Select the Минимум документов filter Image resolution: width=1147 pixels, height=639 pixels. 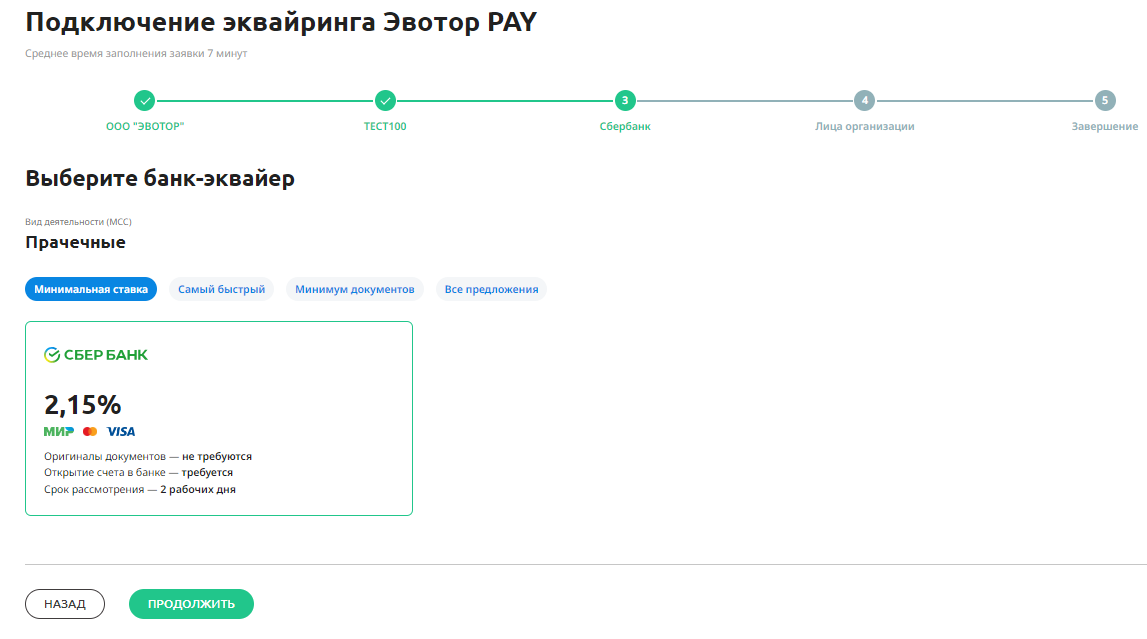click(355, 289)
